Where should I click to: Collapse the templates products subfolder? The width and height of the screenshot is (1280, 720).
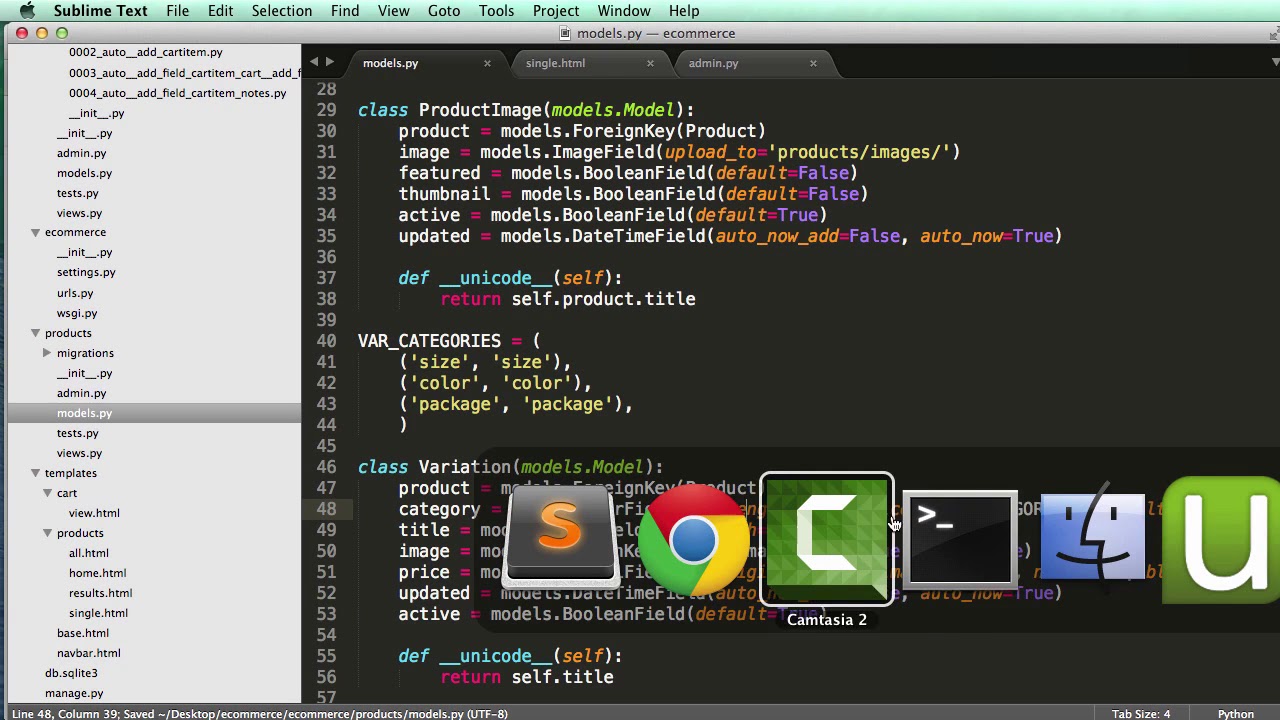(x=47, y=533)
